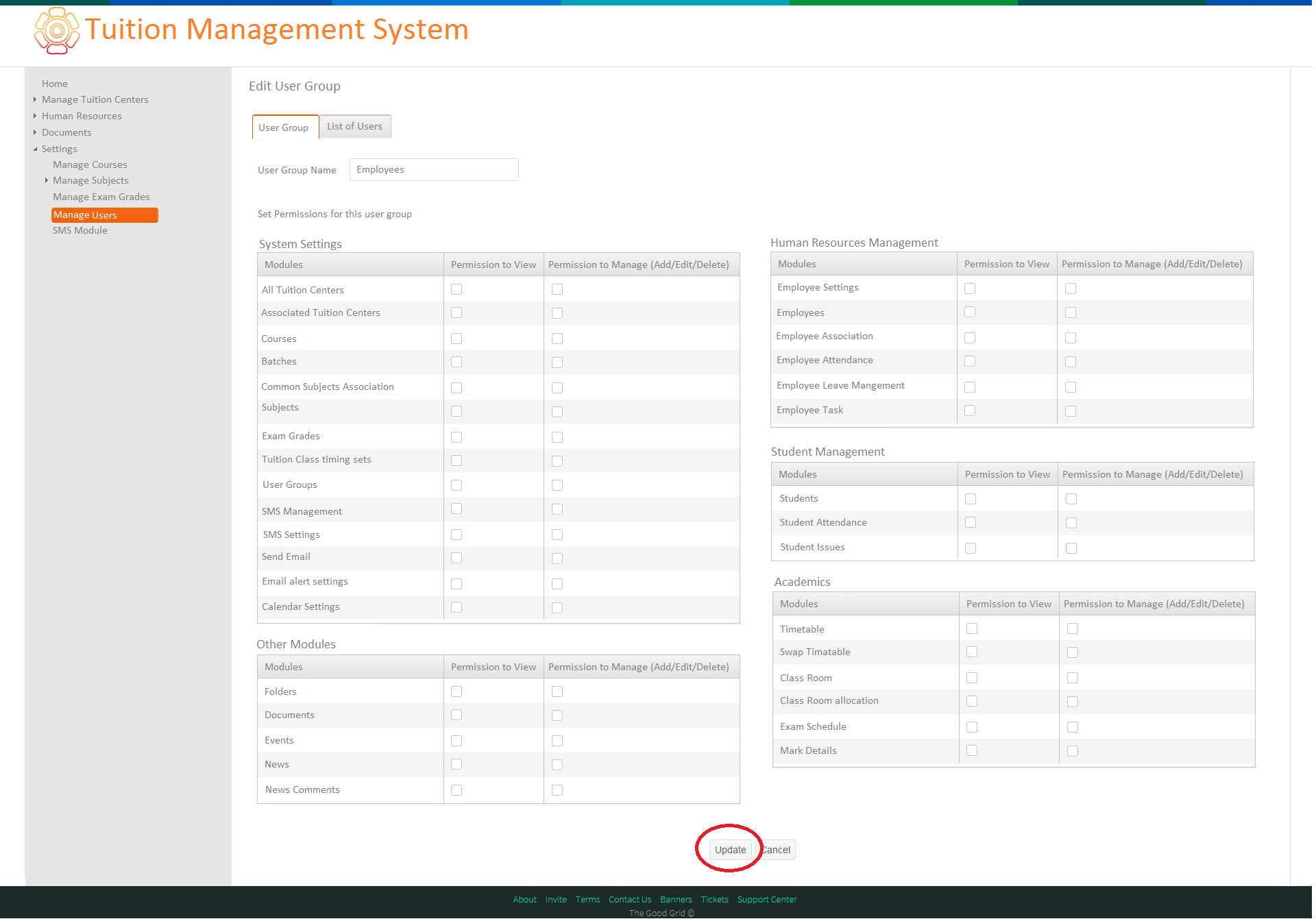This screenshot has width=1316, height=919.
Task: Check manage permission for Documents module
Action: (557, 716)
